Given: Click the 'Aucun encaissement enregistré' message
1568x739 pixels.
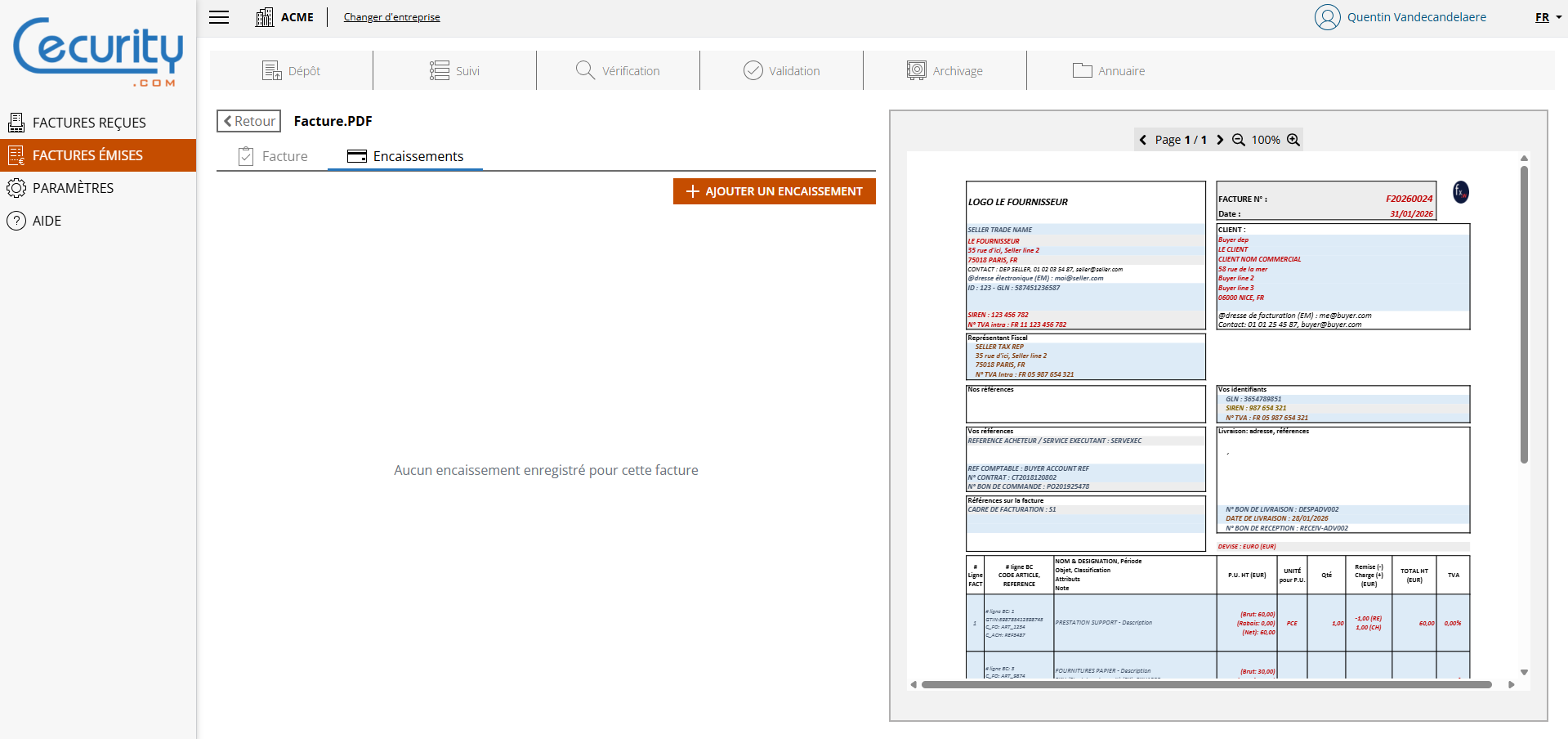Looking at the screenshot, I should pyautogui.click(x=546, y=470).
